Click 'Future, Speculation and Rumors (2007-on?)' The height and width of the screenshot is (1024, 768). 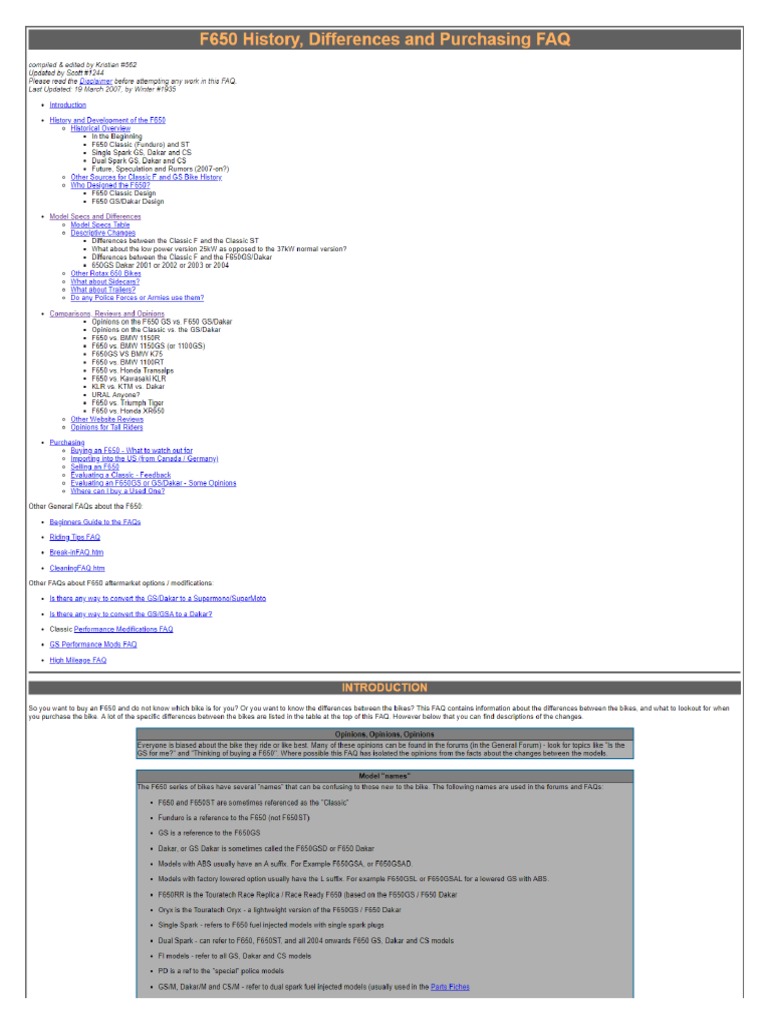[x=160, y=168]
